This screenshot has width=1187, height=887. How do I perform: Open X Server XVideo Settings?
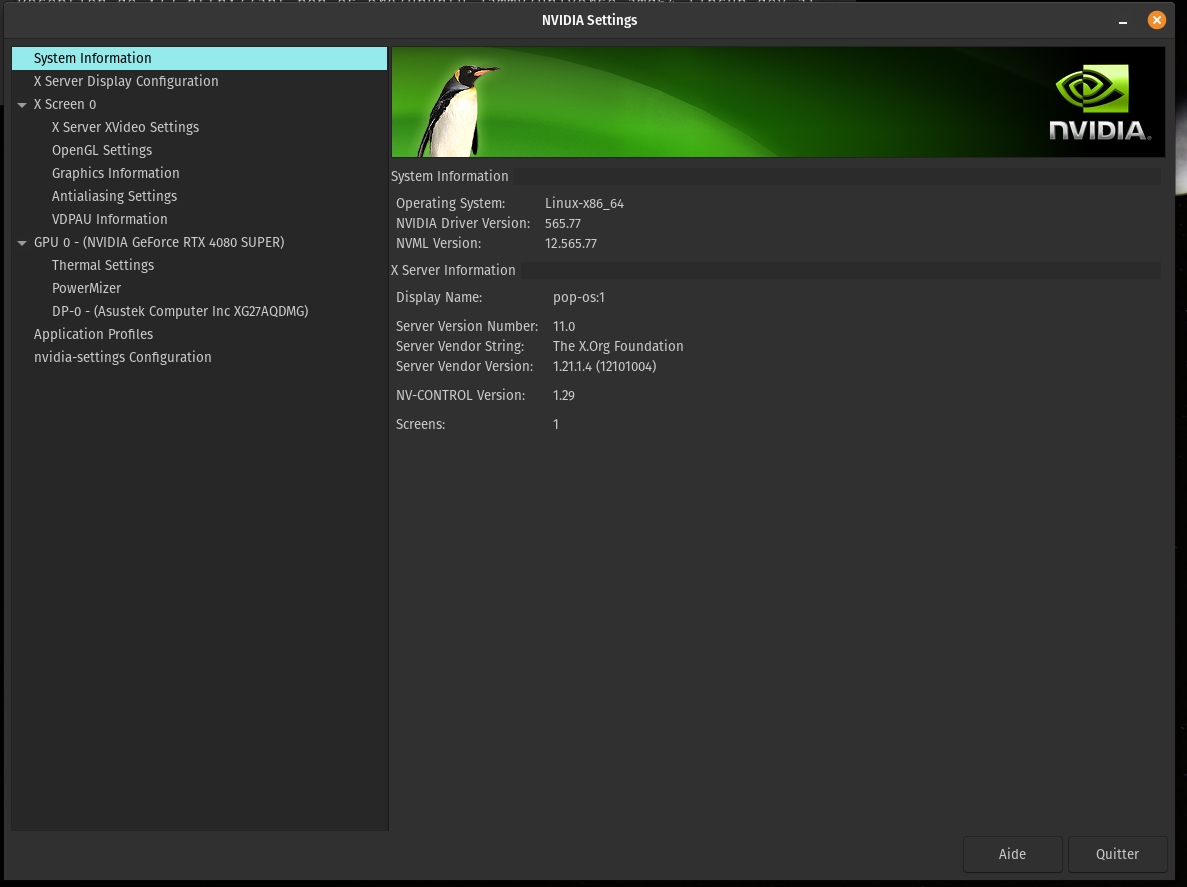click(125, 127)
